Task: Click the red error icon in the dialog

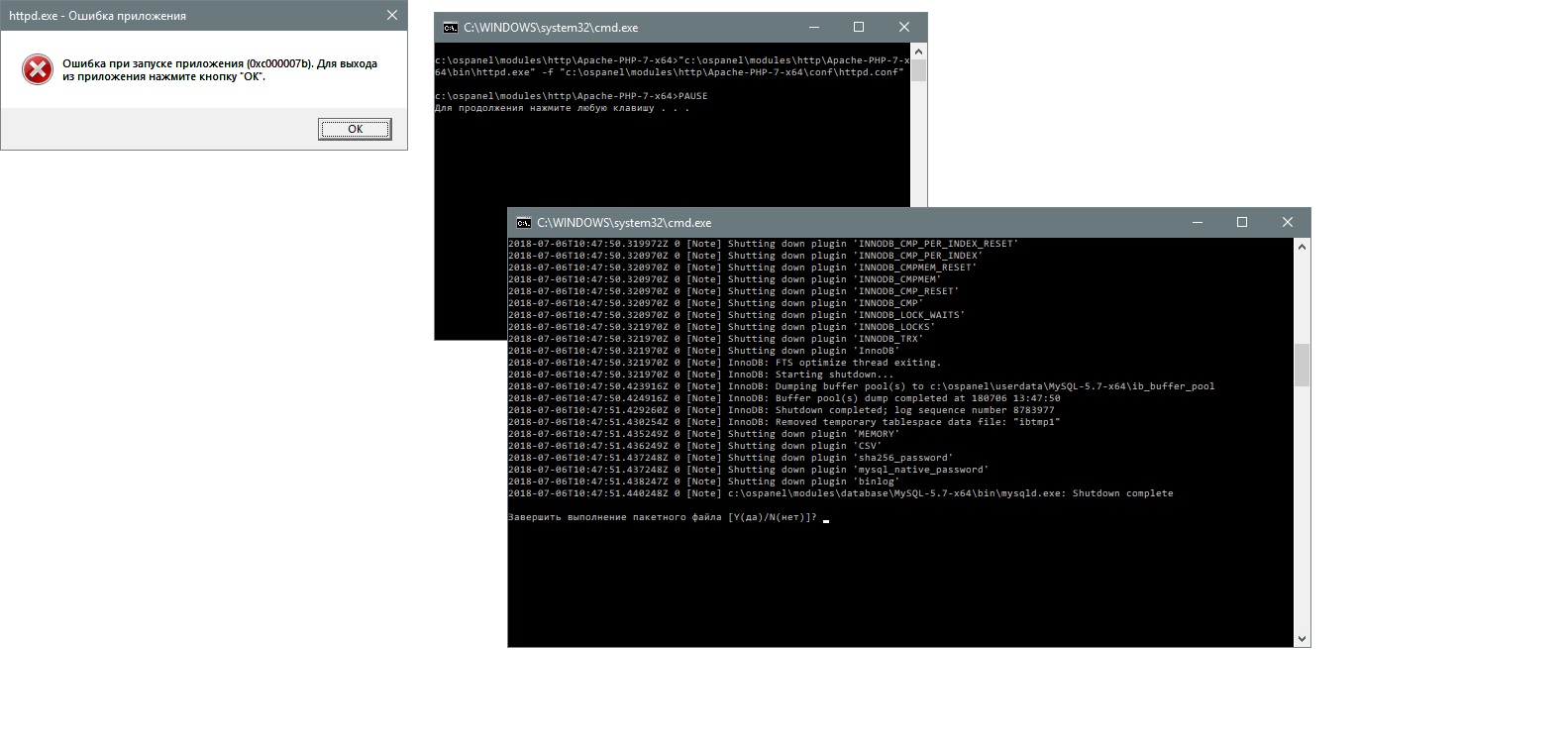Action: (38, 69)
